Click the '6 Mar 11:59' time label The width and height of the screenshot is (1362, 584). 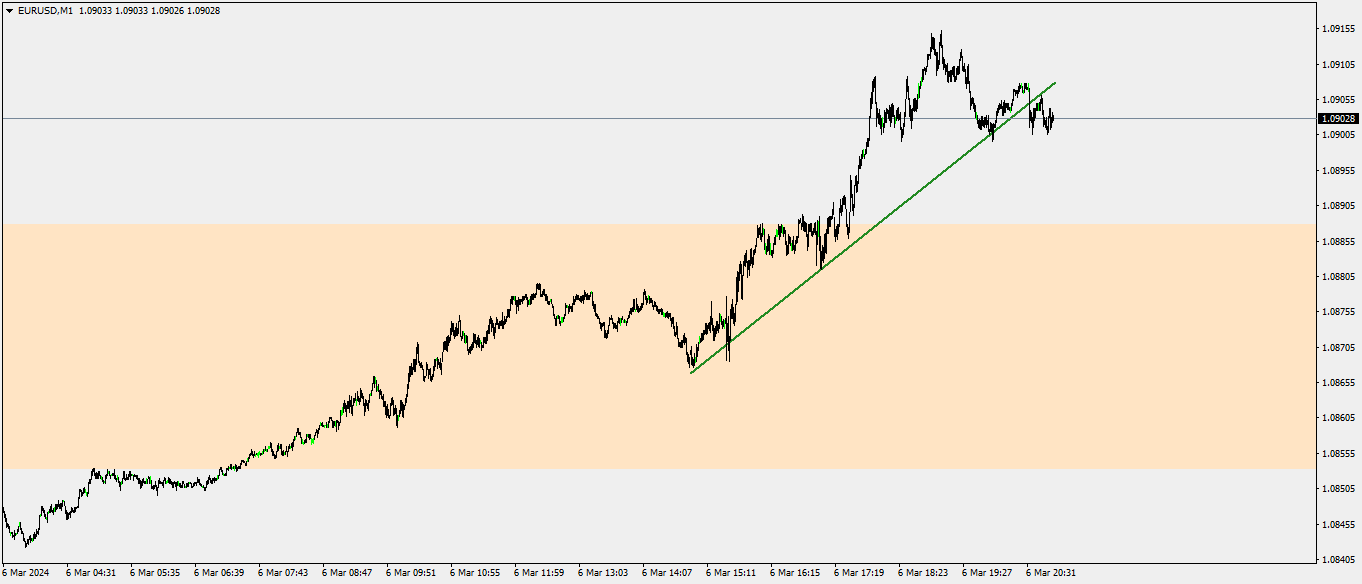[x=539, y=574]
